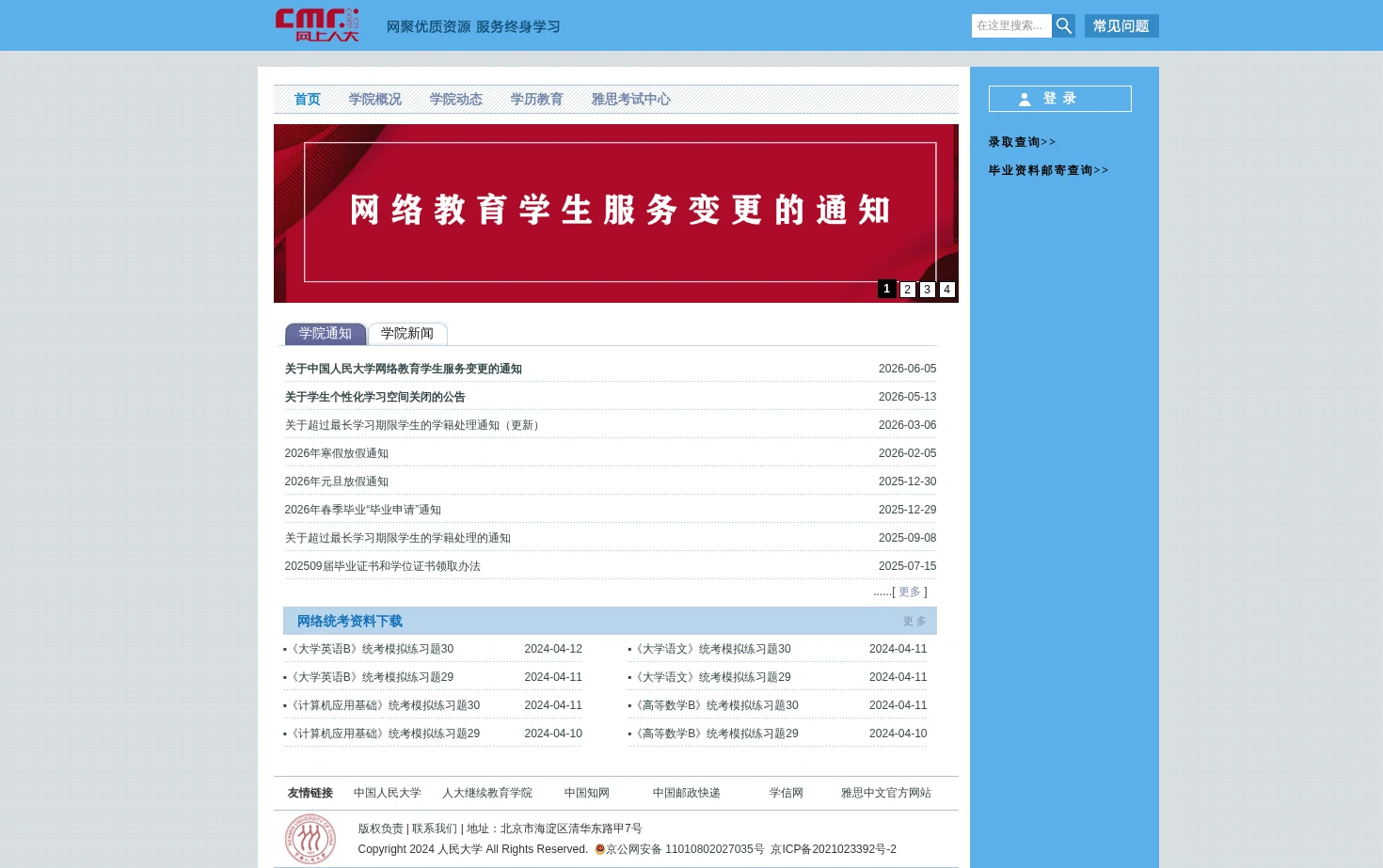Screen dimensions: 1383x868
Task: Open 《大学英语B》统考模拟练习题29
Action: pos(370,677)
